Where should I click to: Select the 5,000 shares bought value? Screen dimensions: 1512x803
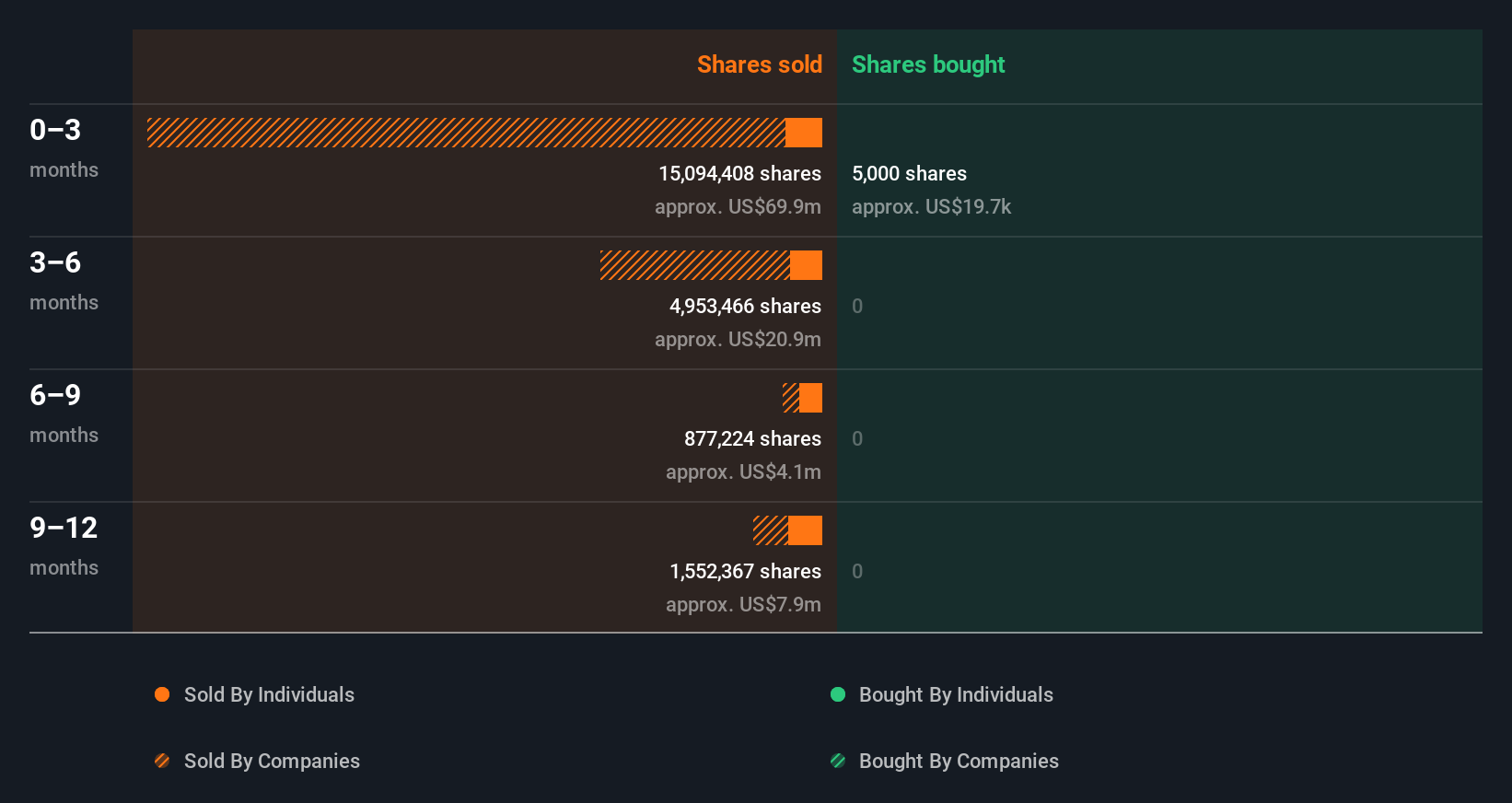pos(909,173)
